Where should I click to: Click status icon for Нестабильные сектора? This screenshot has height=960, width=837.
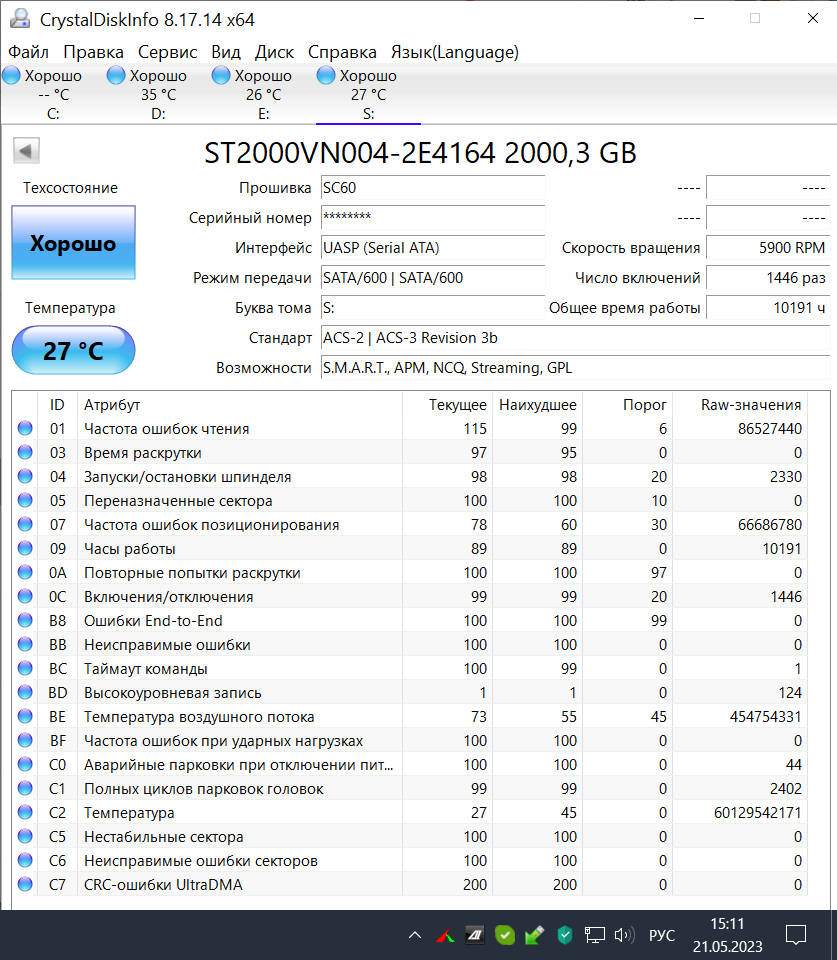click(25, 836)
